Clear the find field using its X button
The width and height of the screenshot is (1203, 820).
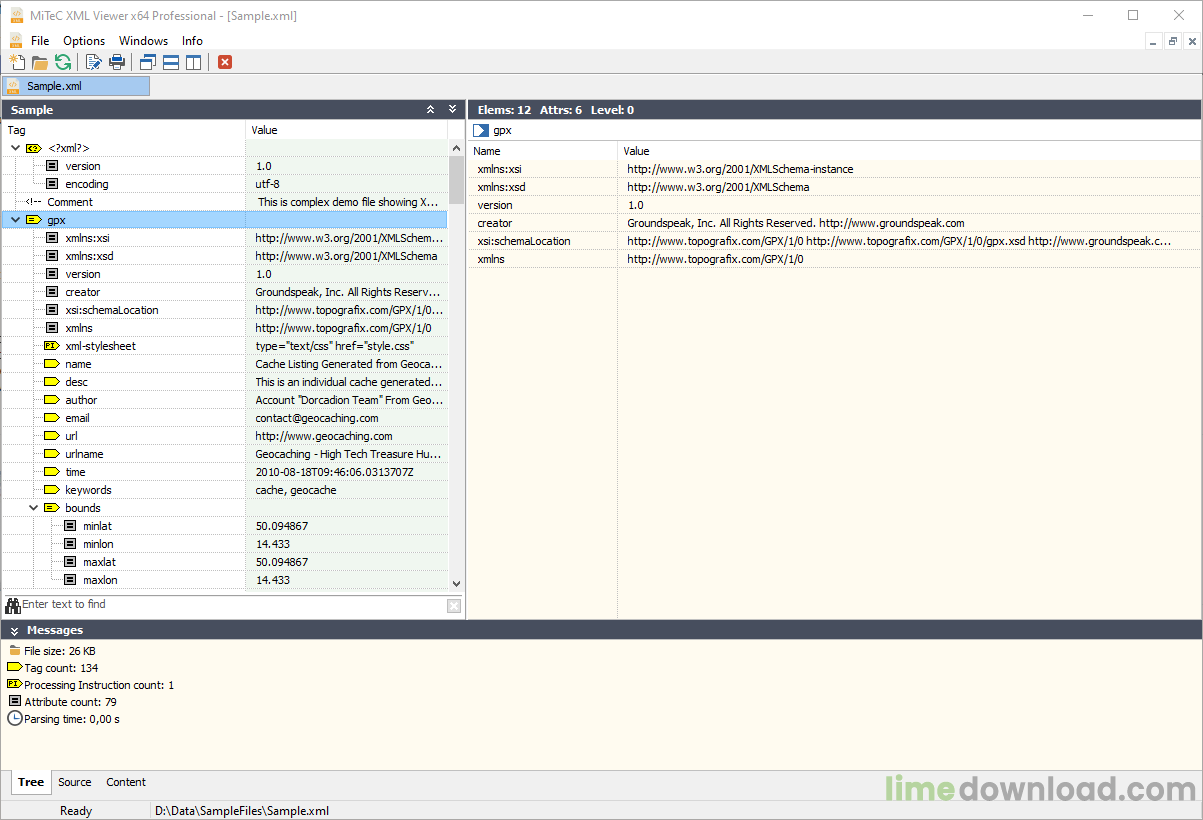click(x=454, y=605)
